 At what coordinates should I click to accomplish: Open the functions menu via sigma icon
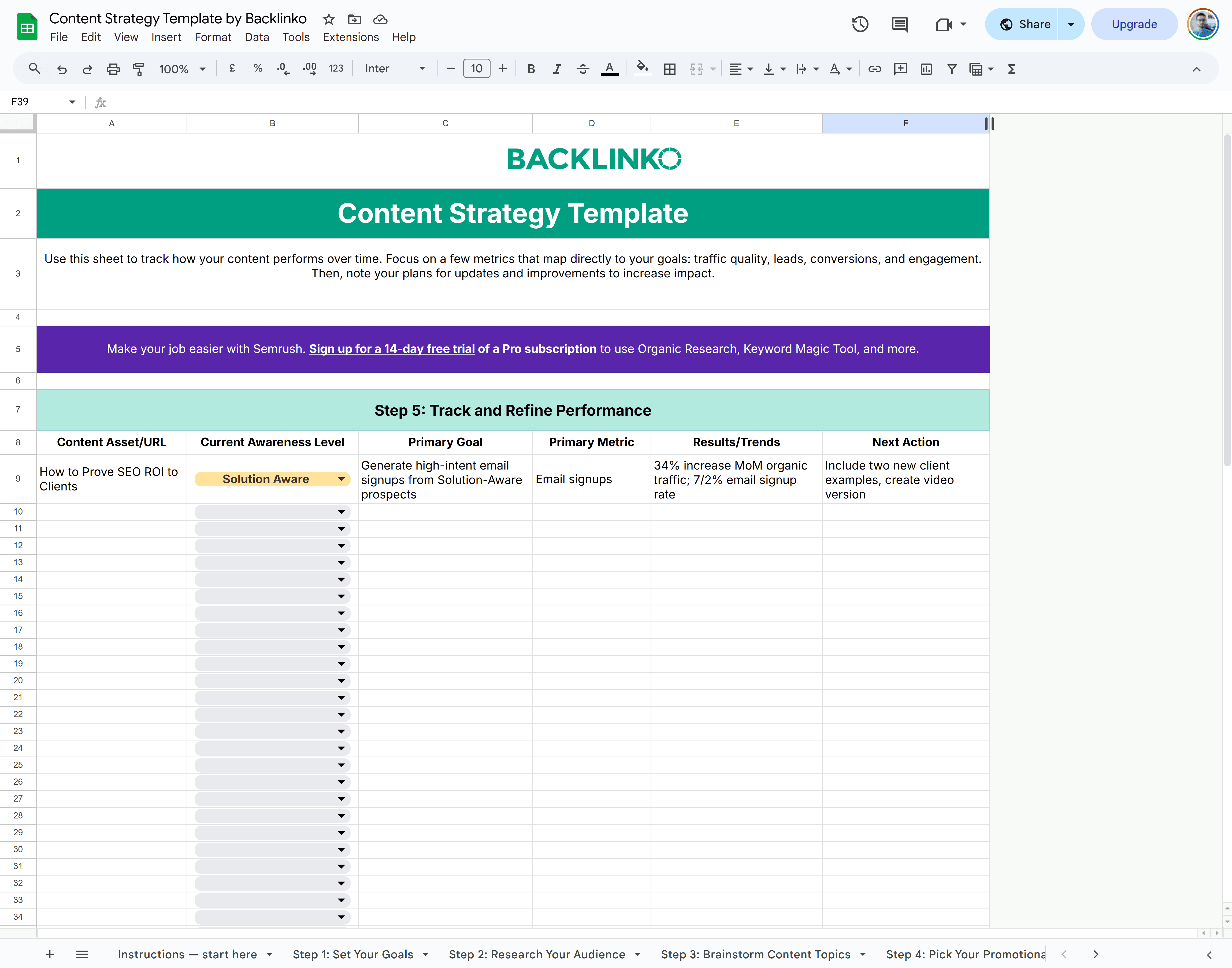pyautogui.click(x=1012, y=69)
